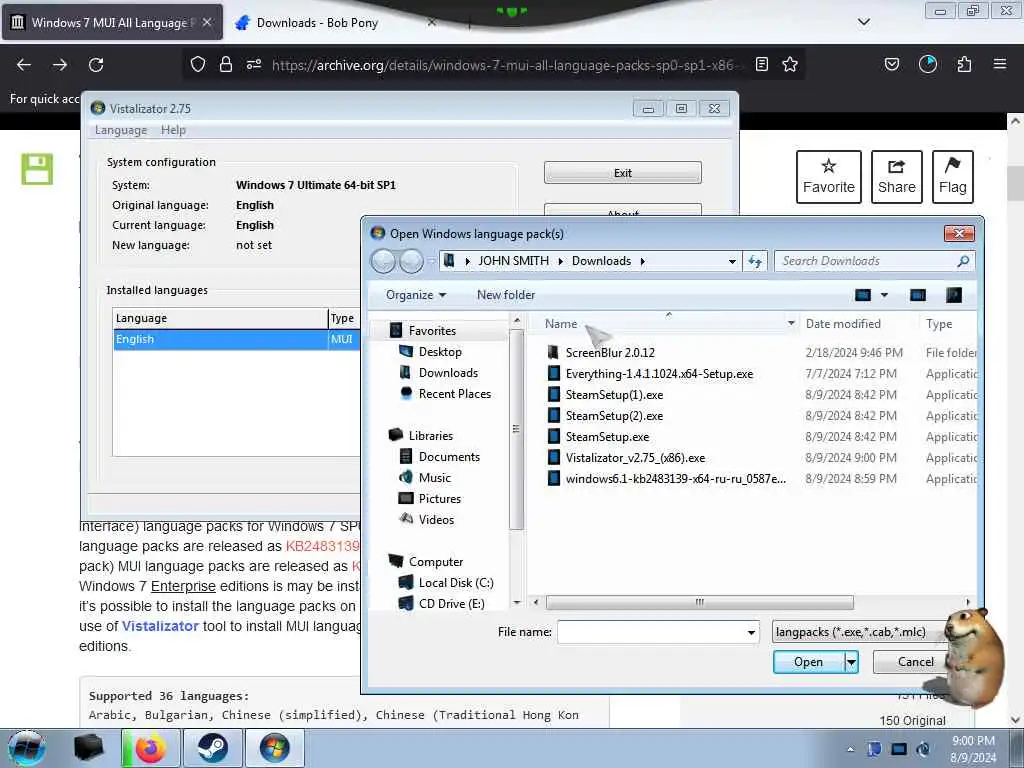Open the view options dropdown arrow
Screen dimensions: 1024x768
click(884, 295)
